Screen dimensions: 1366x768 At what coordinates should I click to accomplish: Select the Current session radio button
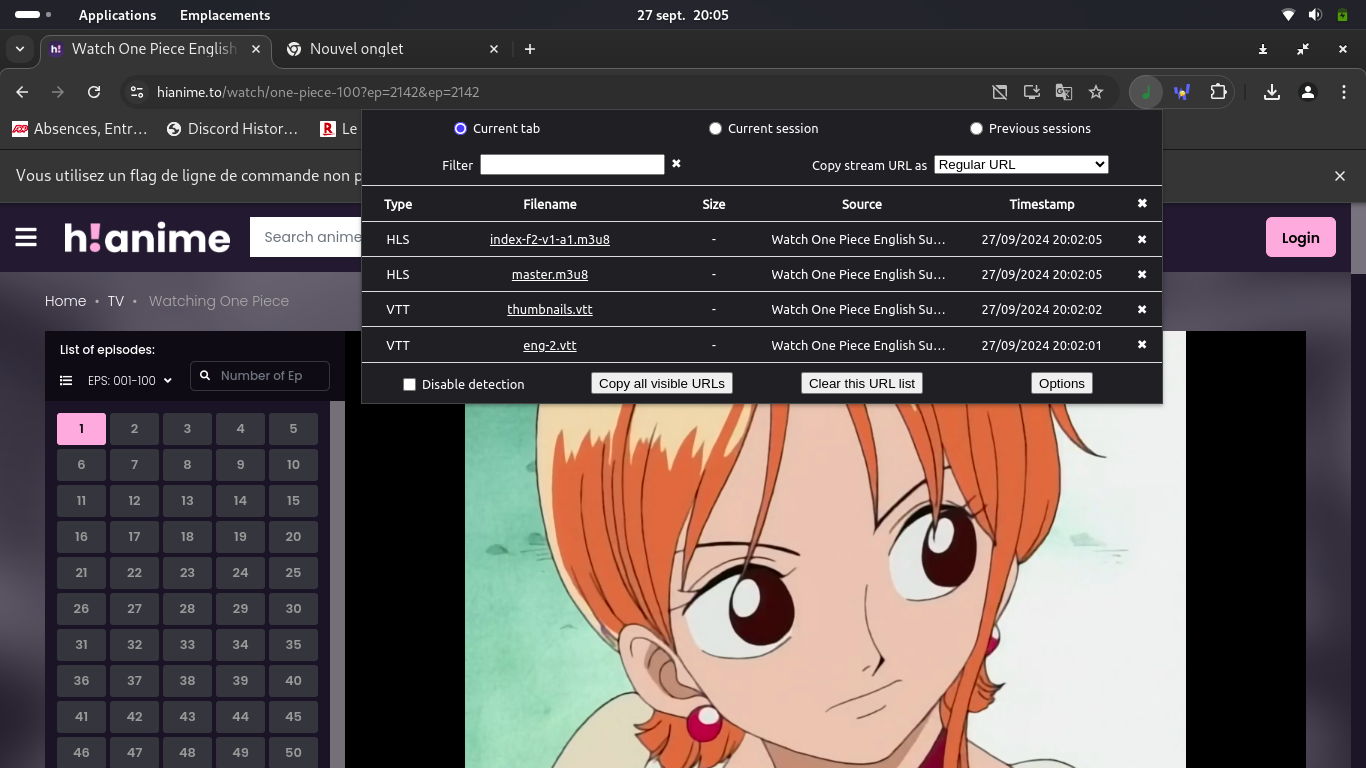tap(715, 128)
